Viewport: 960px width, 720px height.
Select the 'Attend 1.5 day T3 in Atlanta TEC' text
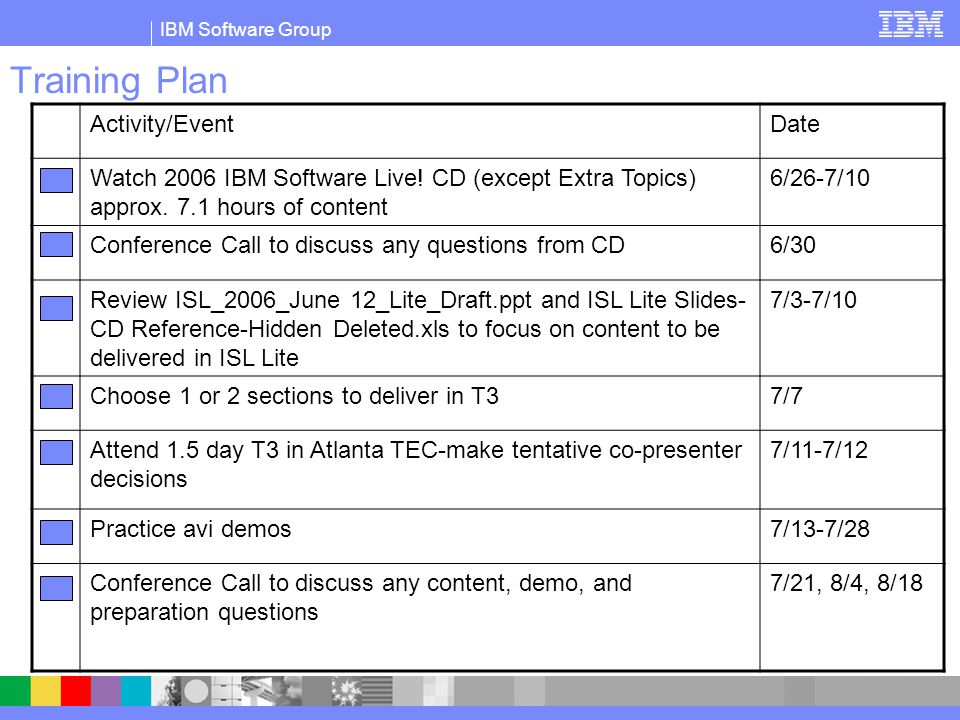(x=416, y=464)
